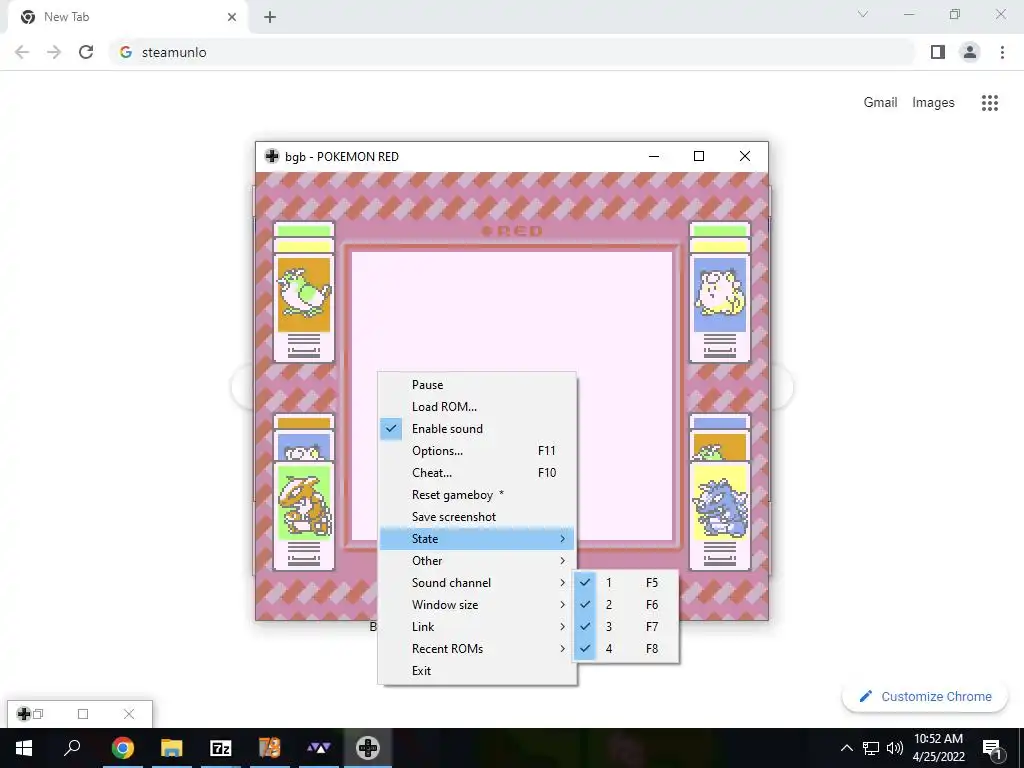Expand the Sound channel submenu arrow

[x=562, y=583]
